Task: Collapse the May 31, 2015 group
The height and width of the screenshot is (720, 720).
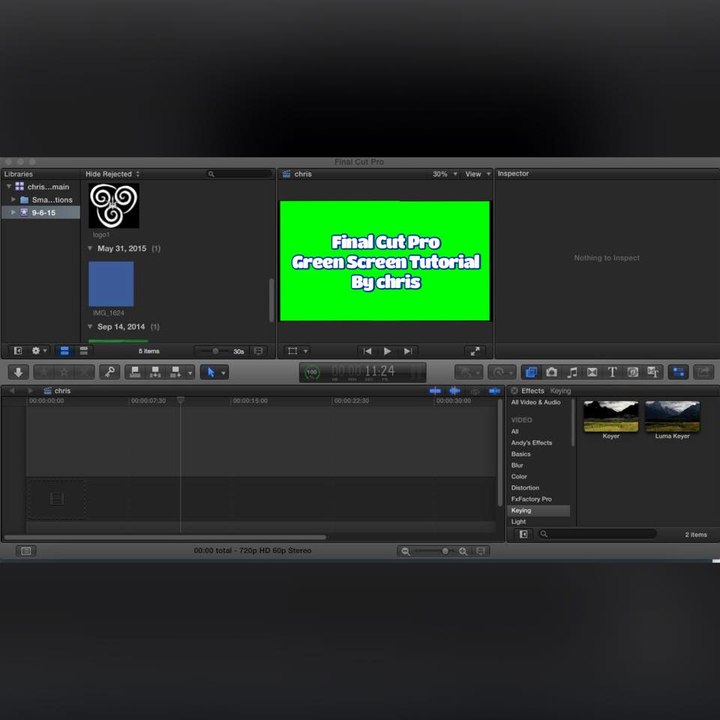Action: [x=90, y=248]
